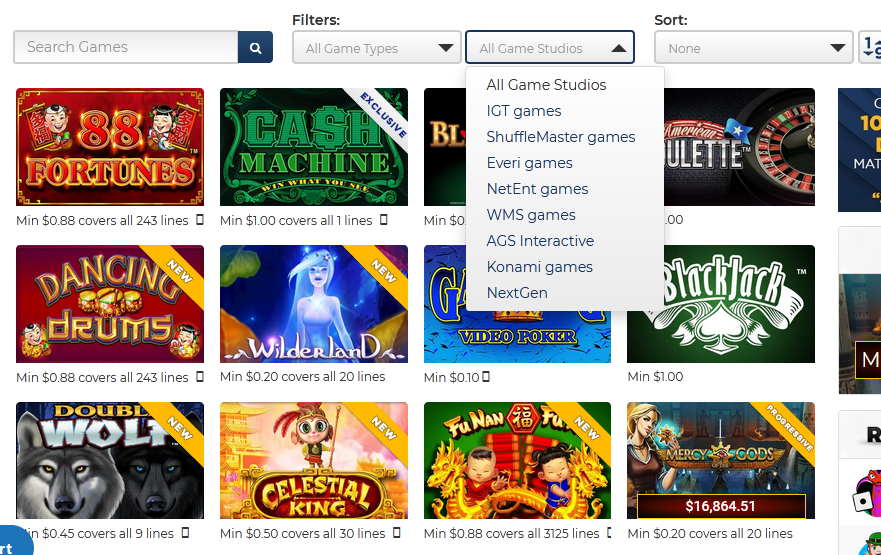Click 'Min $1.00' text under BlackJack
Image resolution: width=881 pixels, height=555 pixels.
pos(655,376)
